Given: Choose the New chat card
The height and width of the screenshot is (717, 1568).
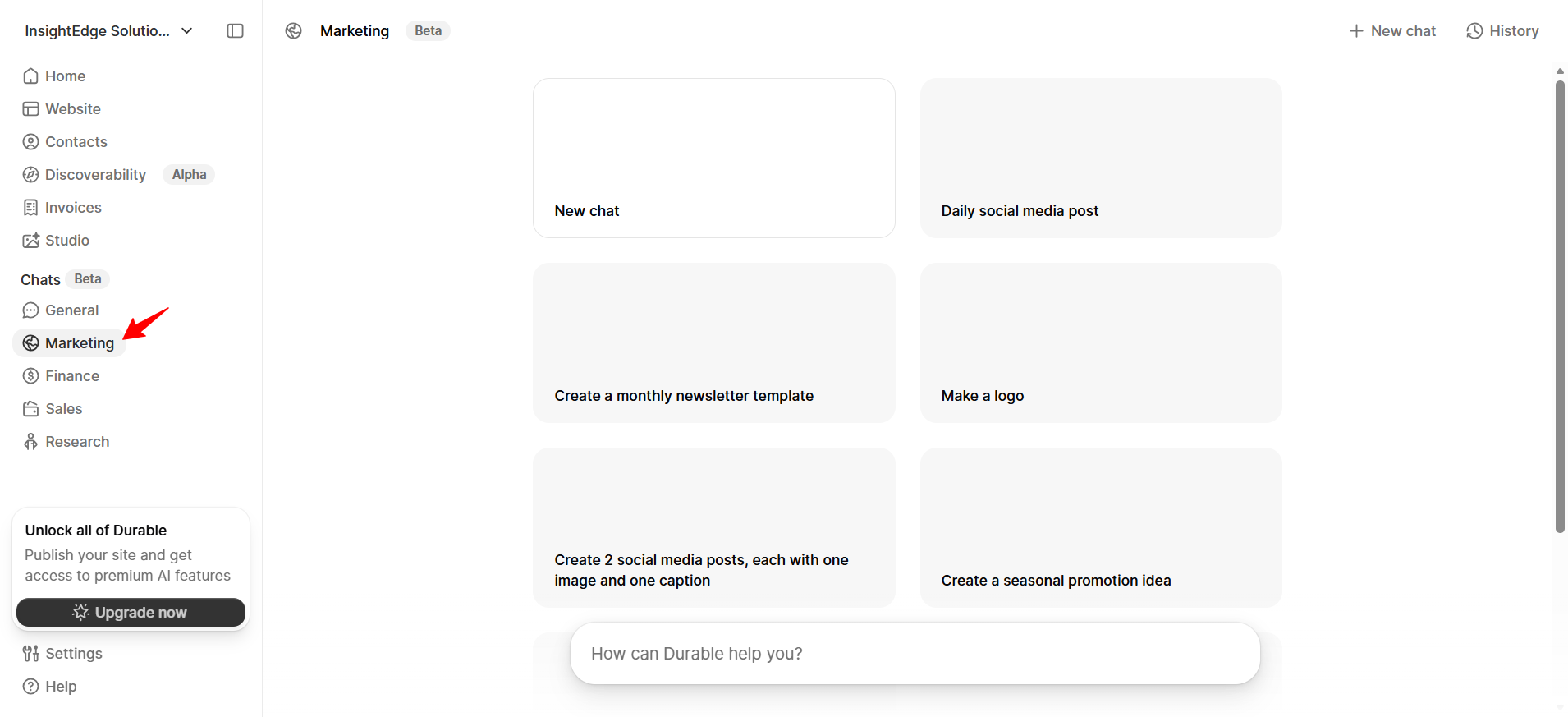Looking at the screenshot, I should coord(714,159).
